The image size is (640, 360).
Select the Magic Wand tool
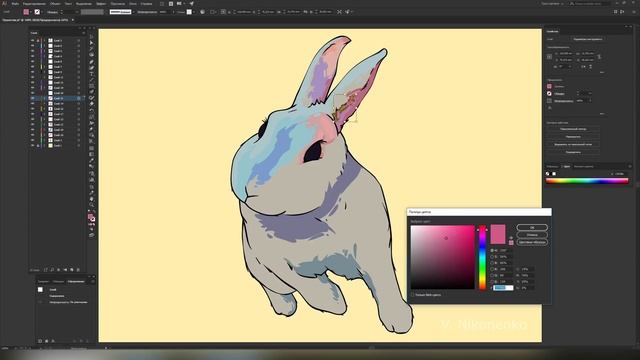click(92, 48)
